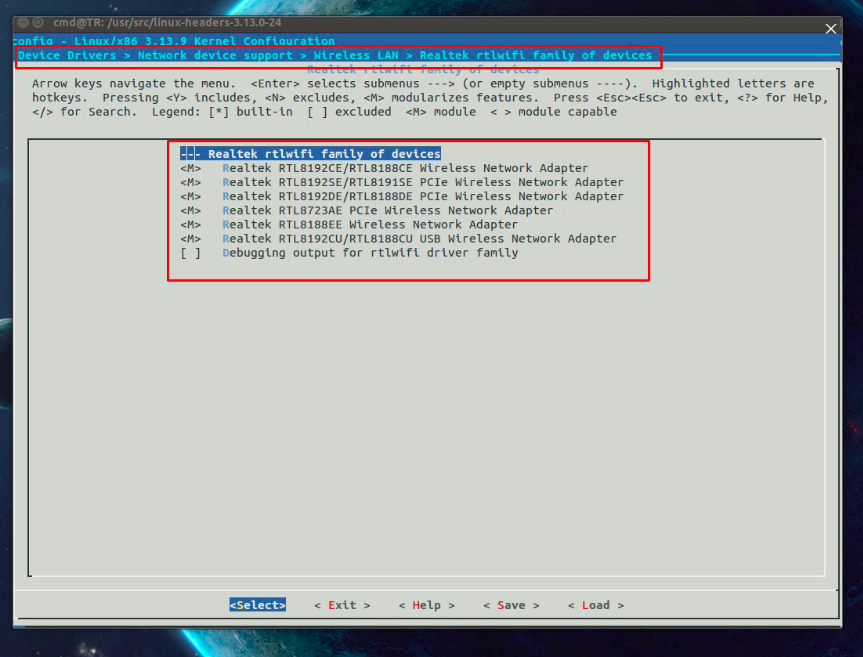
Task: Choose the < Exit > button
Action: (342, 605)
